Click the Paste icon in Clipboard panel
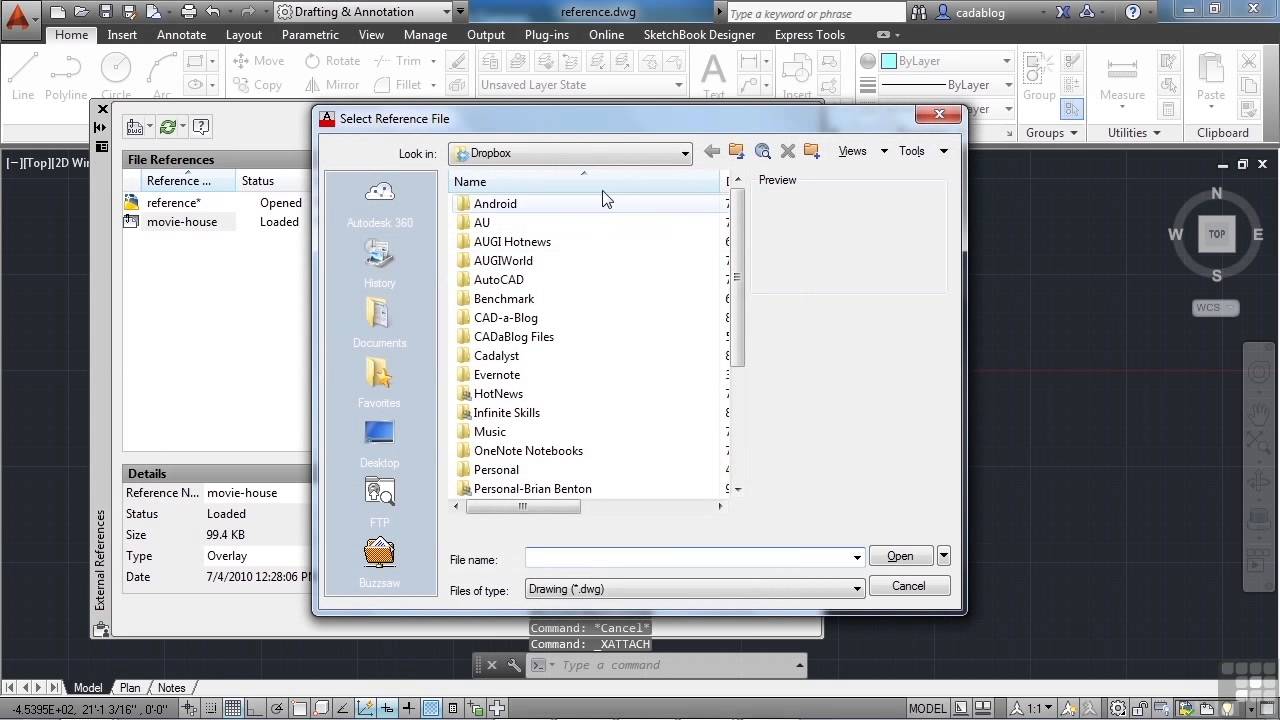The width and height of the screenshot is (1280, 720). [x=1211, y=76]
